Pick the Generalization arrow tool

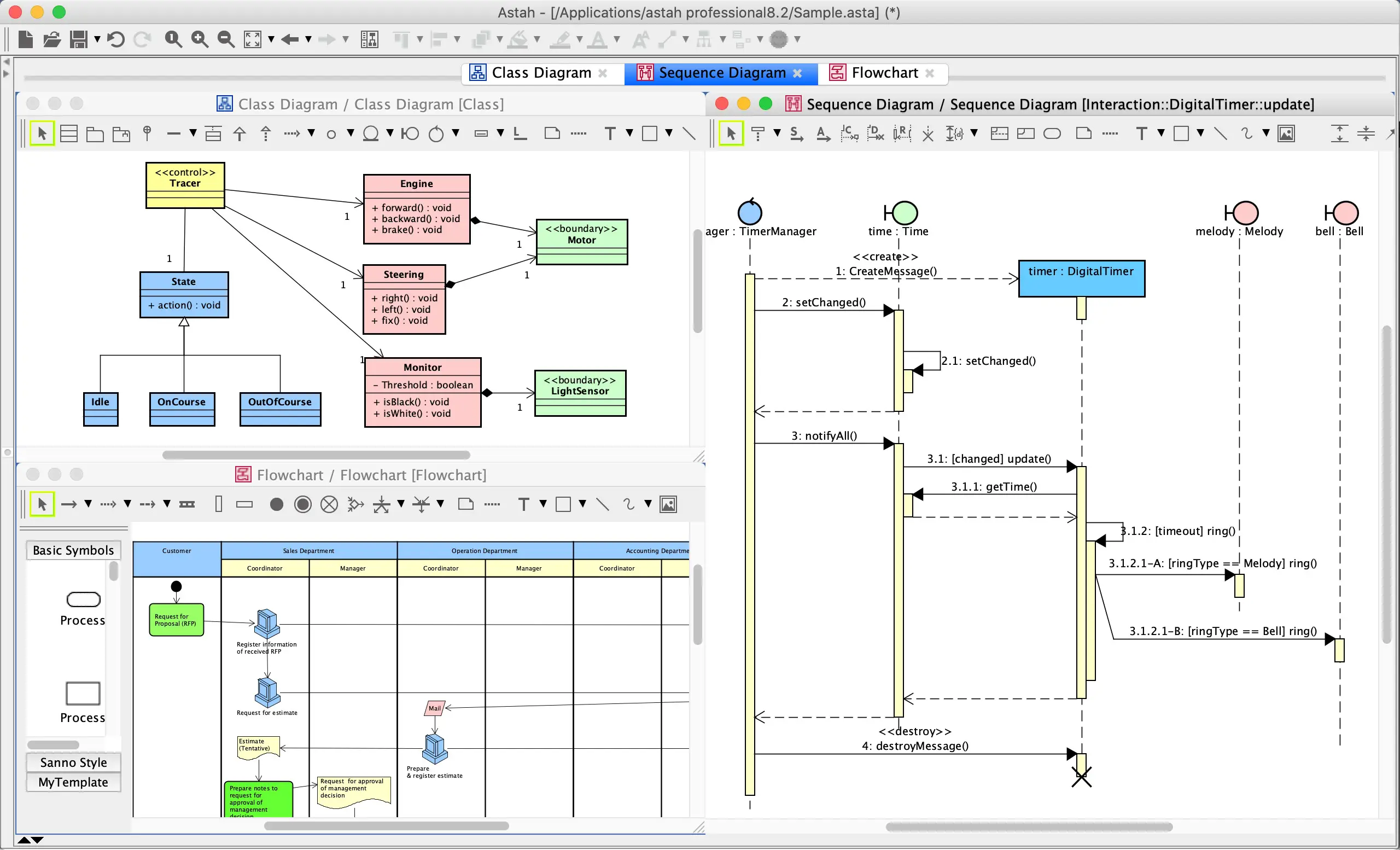(x=240, y=134)
